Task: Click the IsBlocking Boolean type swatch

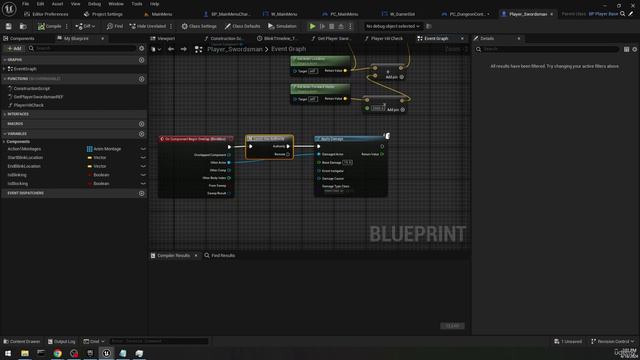Action: (89, 184)
